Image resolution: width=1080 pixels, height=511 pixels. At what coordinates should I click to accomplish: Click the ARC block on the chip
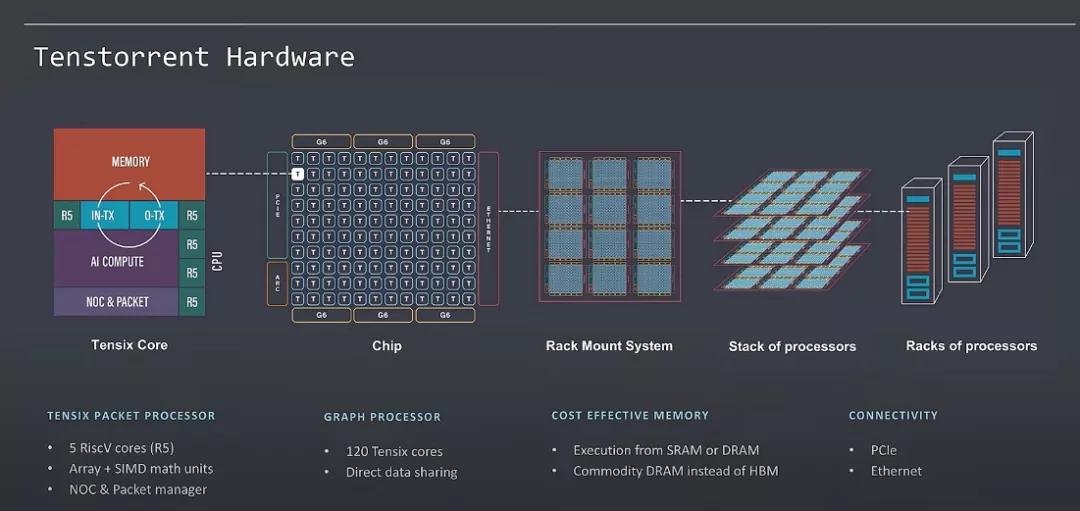pyautogui.click(x=277, y=284)
